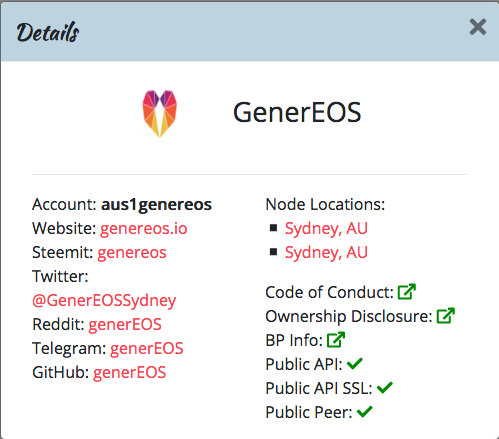Click the Public Peer green checkmark

[364, 412]
